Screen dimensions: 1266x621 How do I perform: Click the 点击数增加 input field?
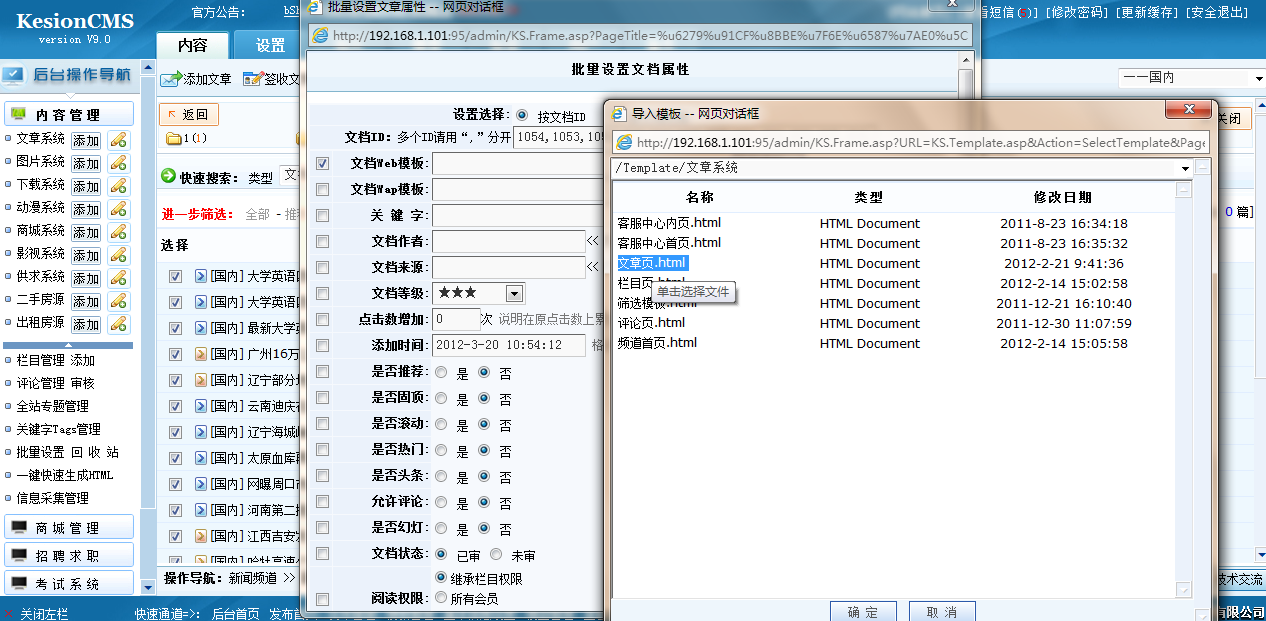(x=456, y=319)
